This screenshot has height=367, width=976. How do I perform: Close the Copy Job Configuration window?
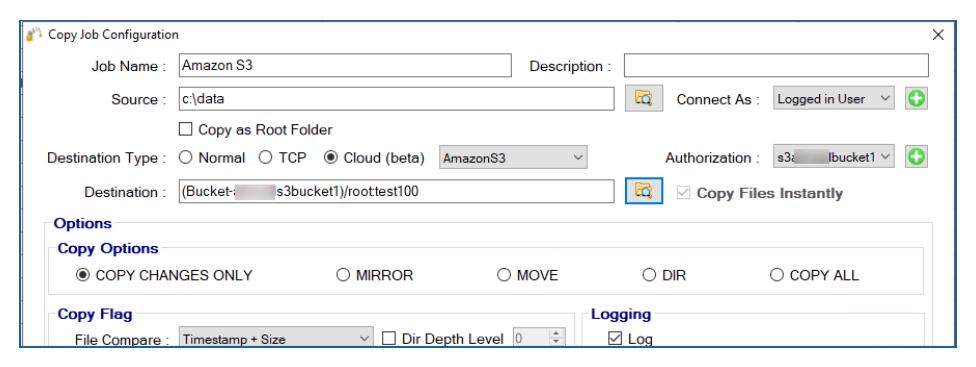point(938,35)
